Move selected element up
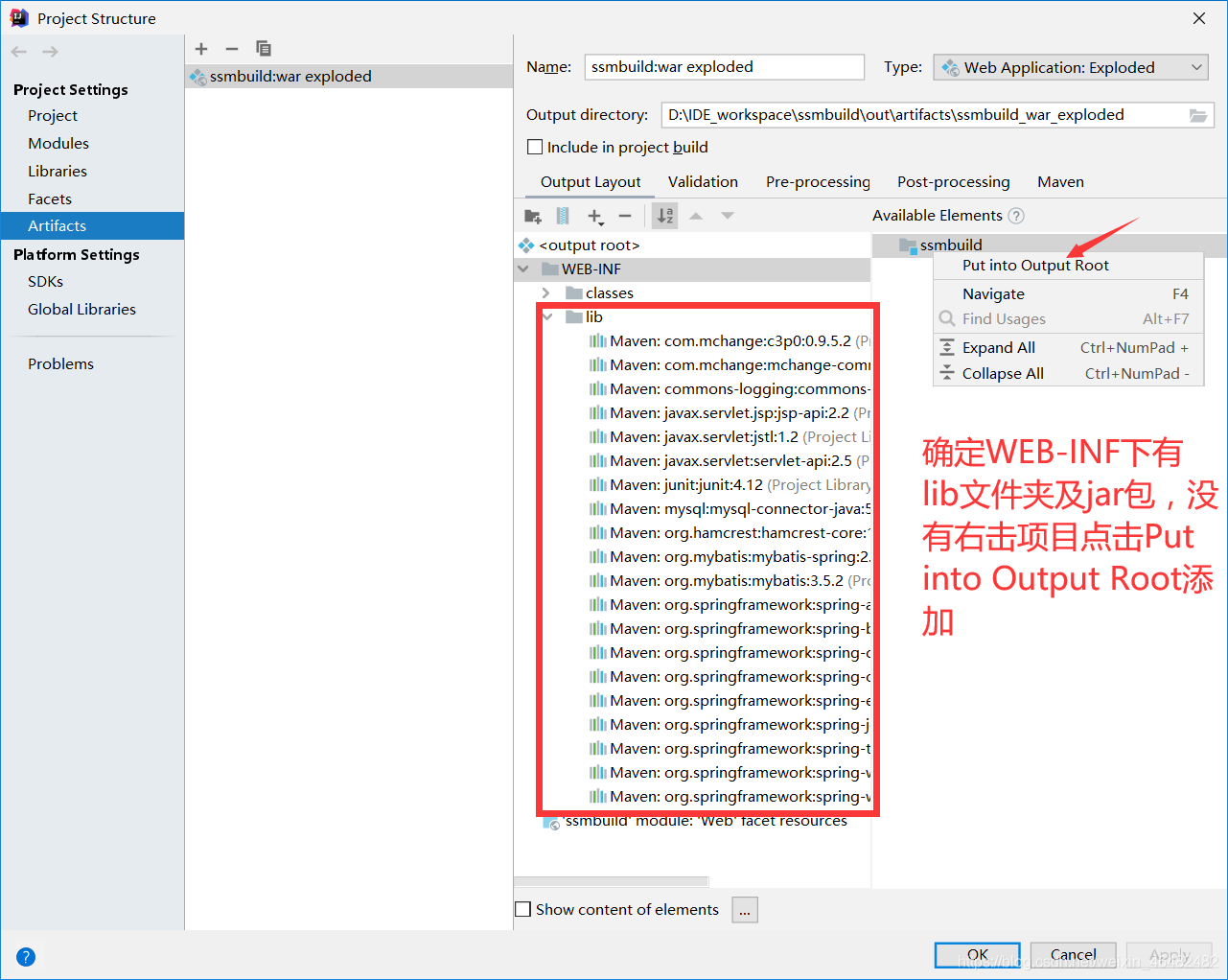This screenshot has height=980, width=1228. click(x=696, y=216)
